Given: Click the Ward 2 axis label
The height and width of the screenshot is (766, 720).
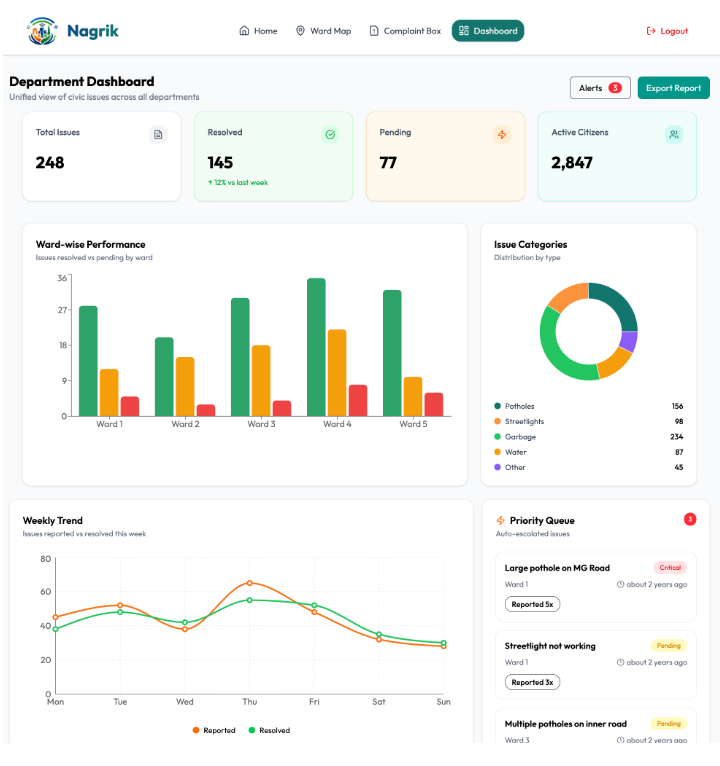Looking at the screenshot, I should click(185, 424).
